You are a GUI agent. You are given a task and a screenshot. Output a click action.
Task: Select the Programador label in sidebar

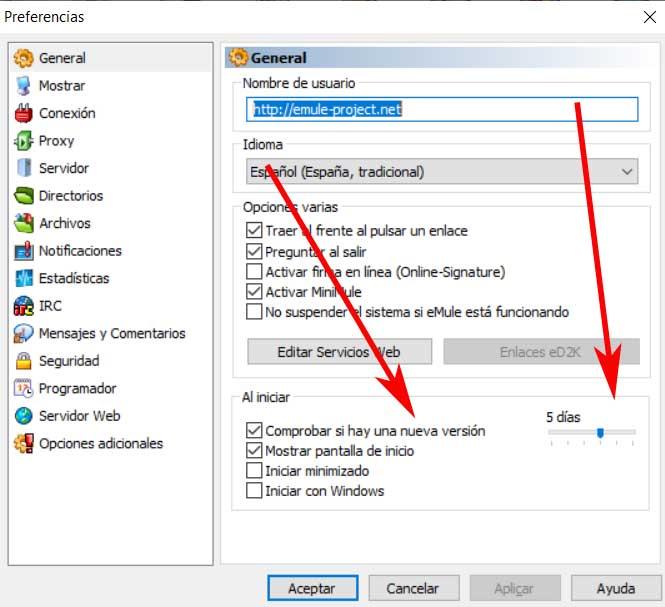[x=78, y=389]
